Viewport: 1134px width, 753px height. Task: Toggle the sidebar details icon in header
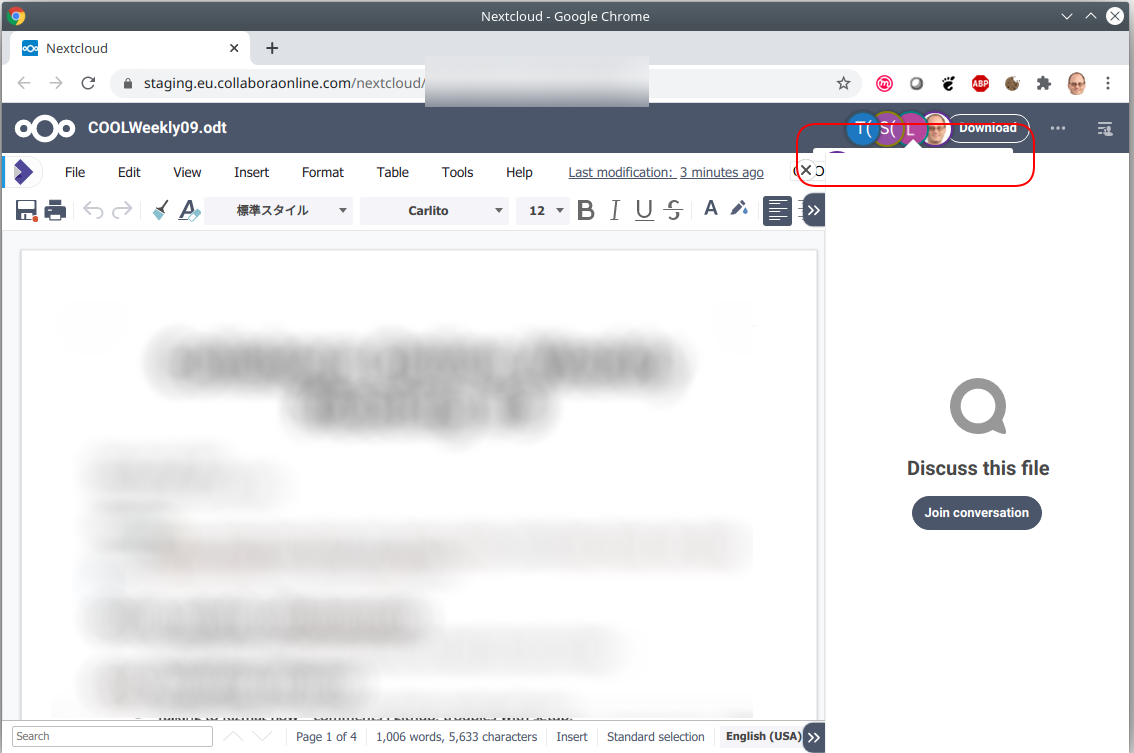click(x=1104, y=129)
